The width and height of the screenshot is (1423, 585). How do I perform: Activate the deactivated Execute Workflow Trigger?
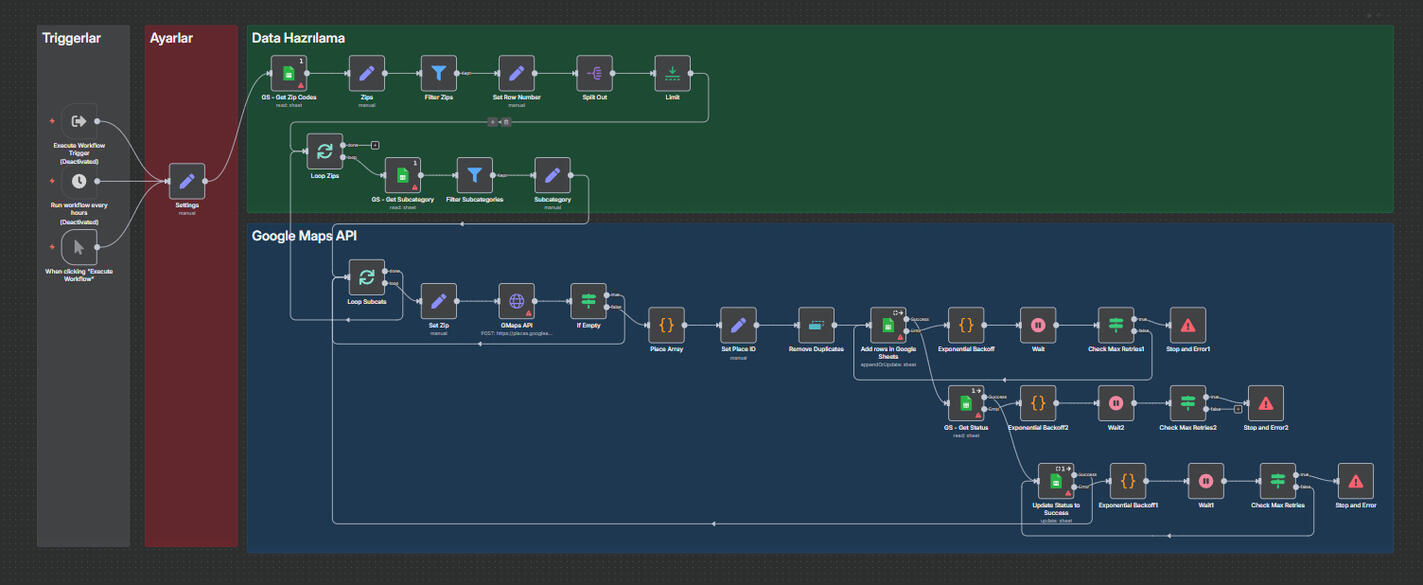coord(79,121)
